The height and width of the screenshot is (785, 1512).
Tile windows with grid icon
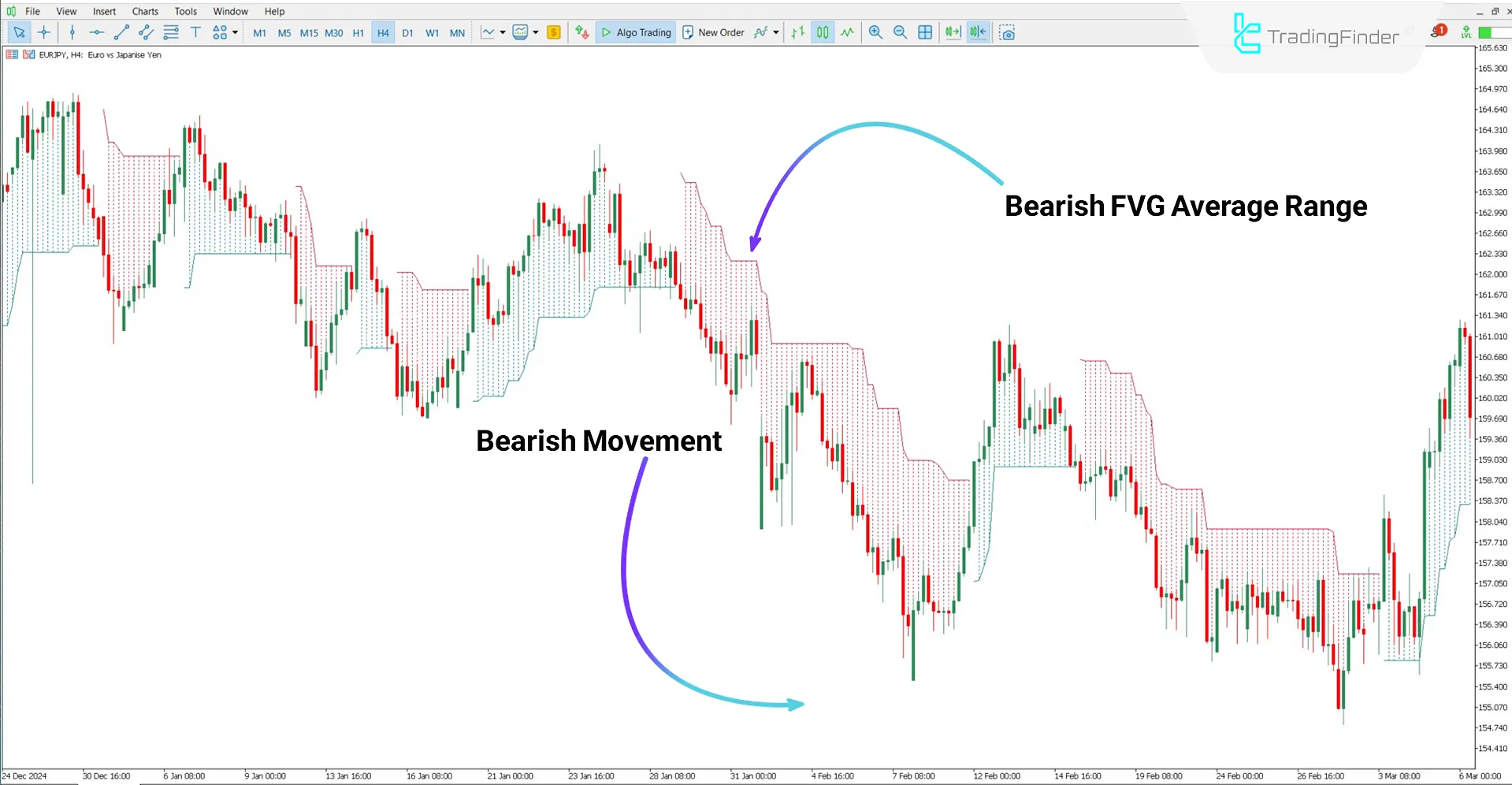click(x=925, y=32)
